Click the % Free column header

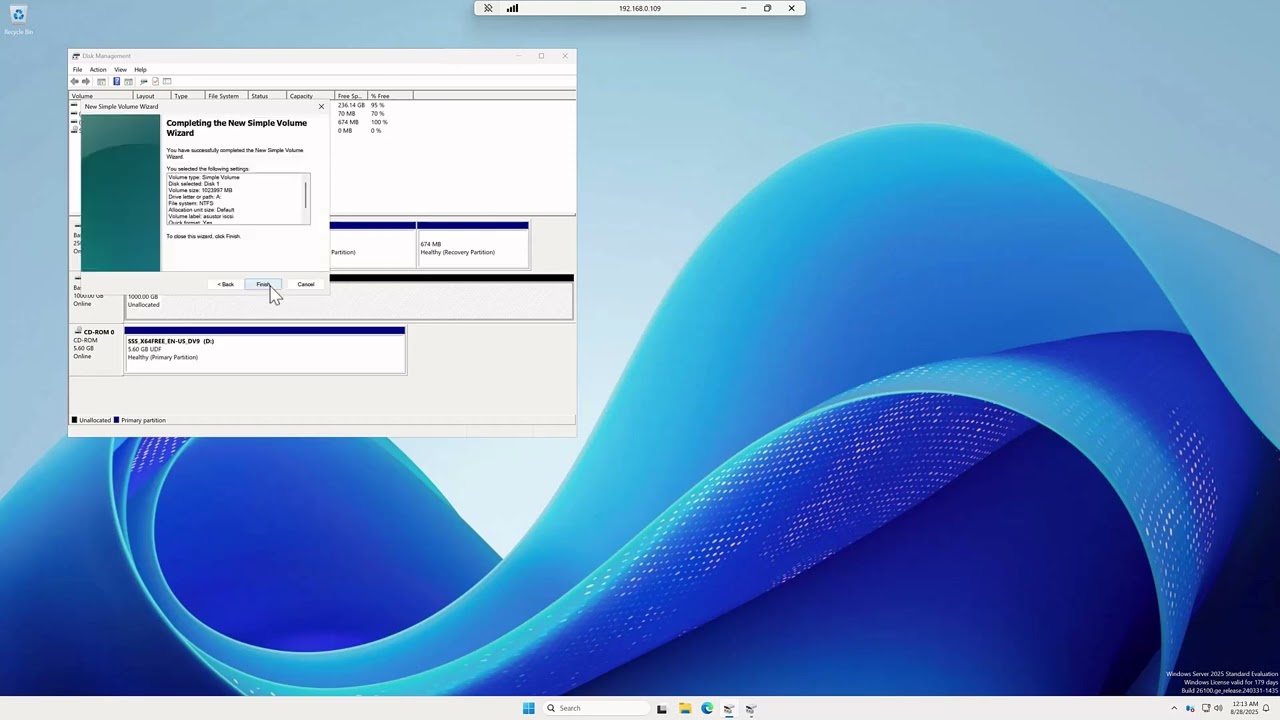[390, 96]
